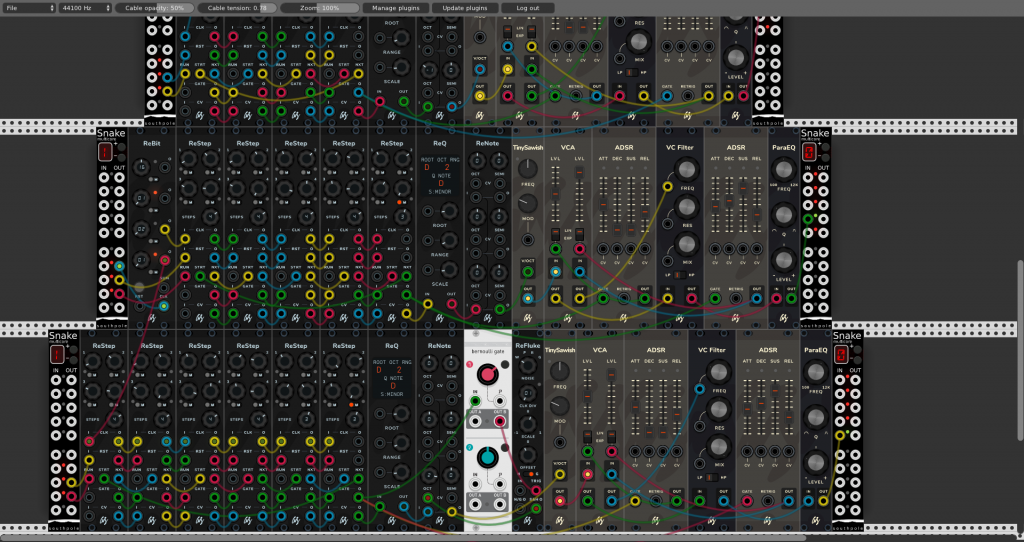Image resolution: width=1024 pixels, height=542 pixels.
Task: Open the File menu dropdown
Action: pyautogui.click(x=29, y=8)
